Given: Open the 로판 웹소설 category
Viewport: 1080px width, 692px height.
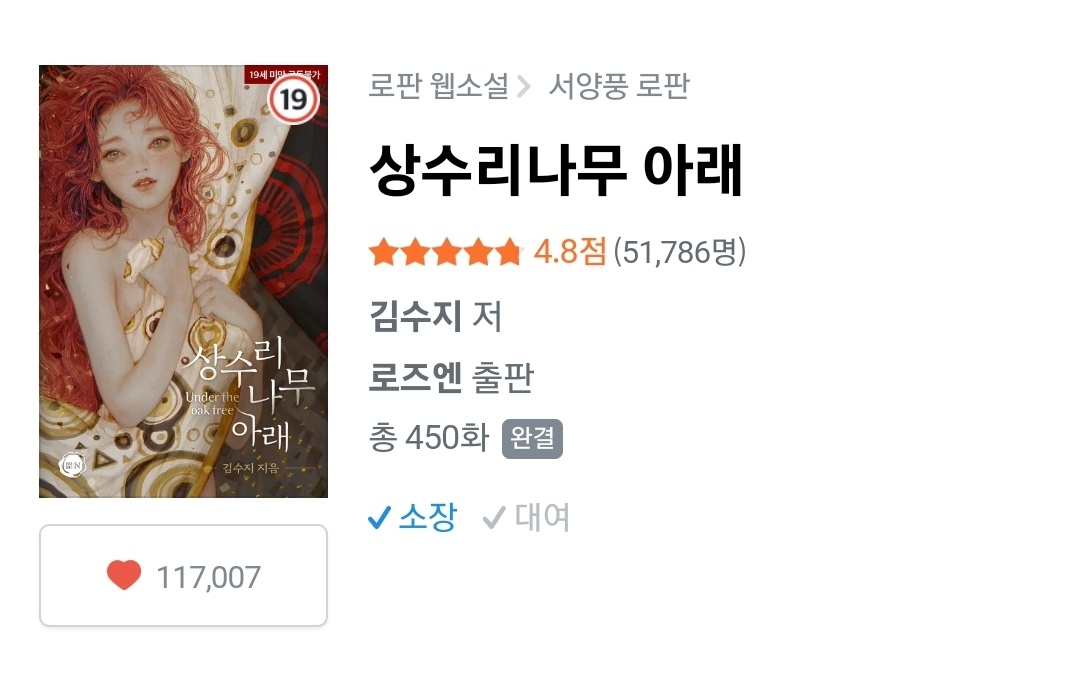Looking at the screenshot, I should coord(439,86).
